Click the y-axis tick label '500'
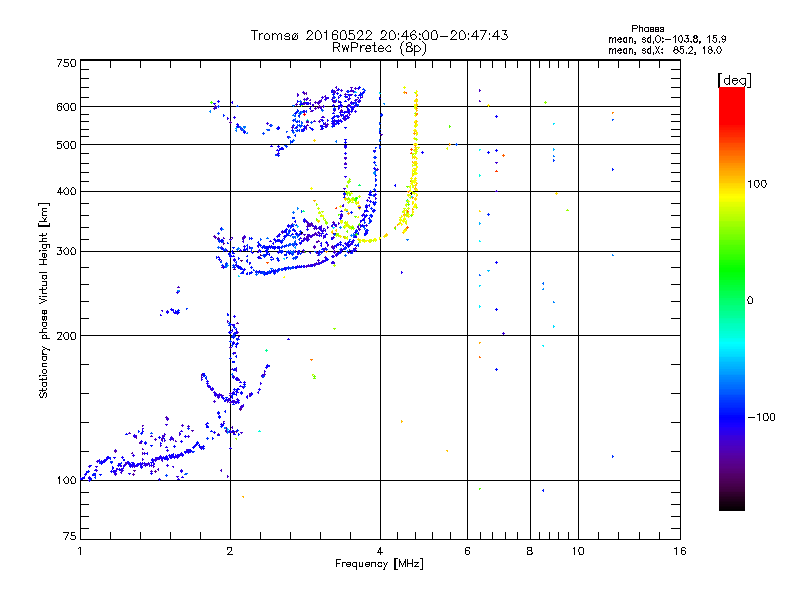The width and height of the screenshot is (800, 600). [66, 145]
